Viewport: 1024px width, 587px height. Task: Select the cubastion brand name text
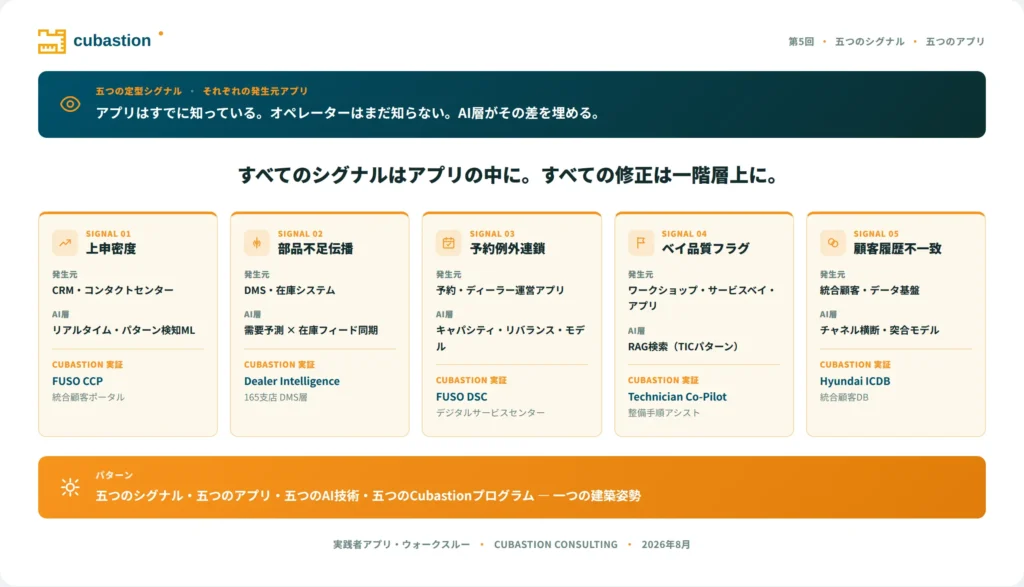[112, 40]
